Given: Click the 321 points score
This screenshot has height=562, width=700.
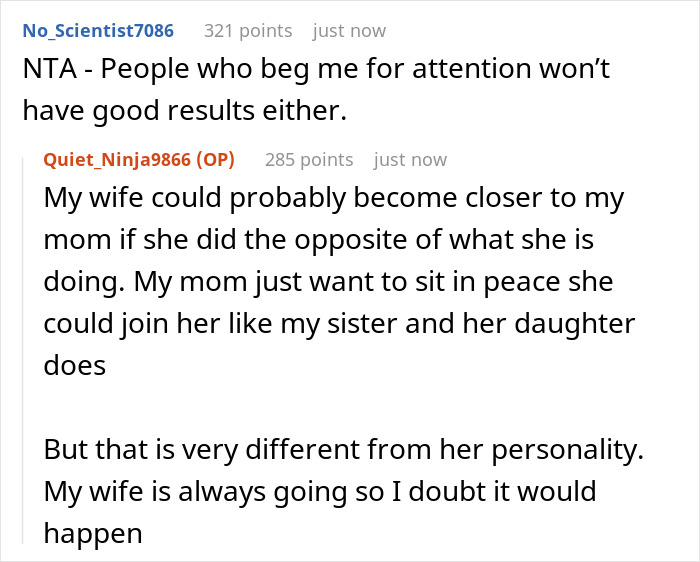Looking at the screenshot, I should tap(248, 31).
